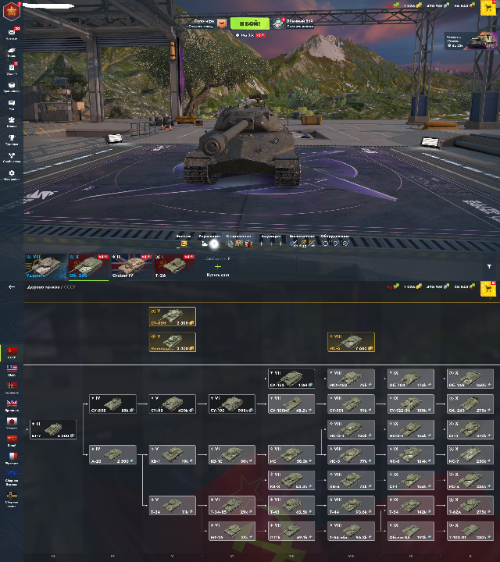Open the tier VIII Т-44 node
Viewport: 500px width, 562px height.
click(351, 505)
